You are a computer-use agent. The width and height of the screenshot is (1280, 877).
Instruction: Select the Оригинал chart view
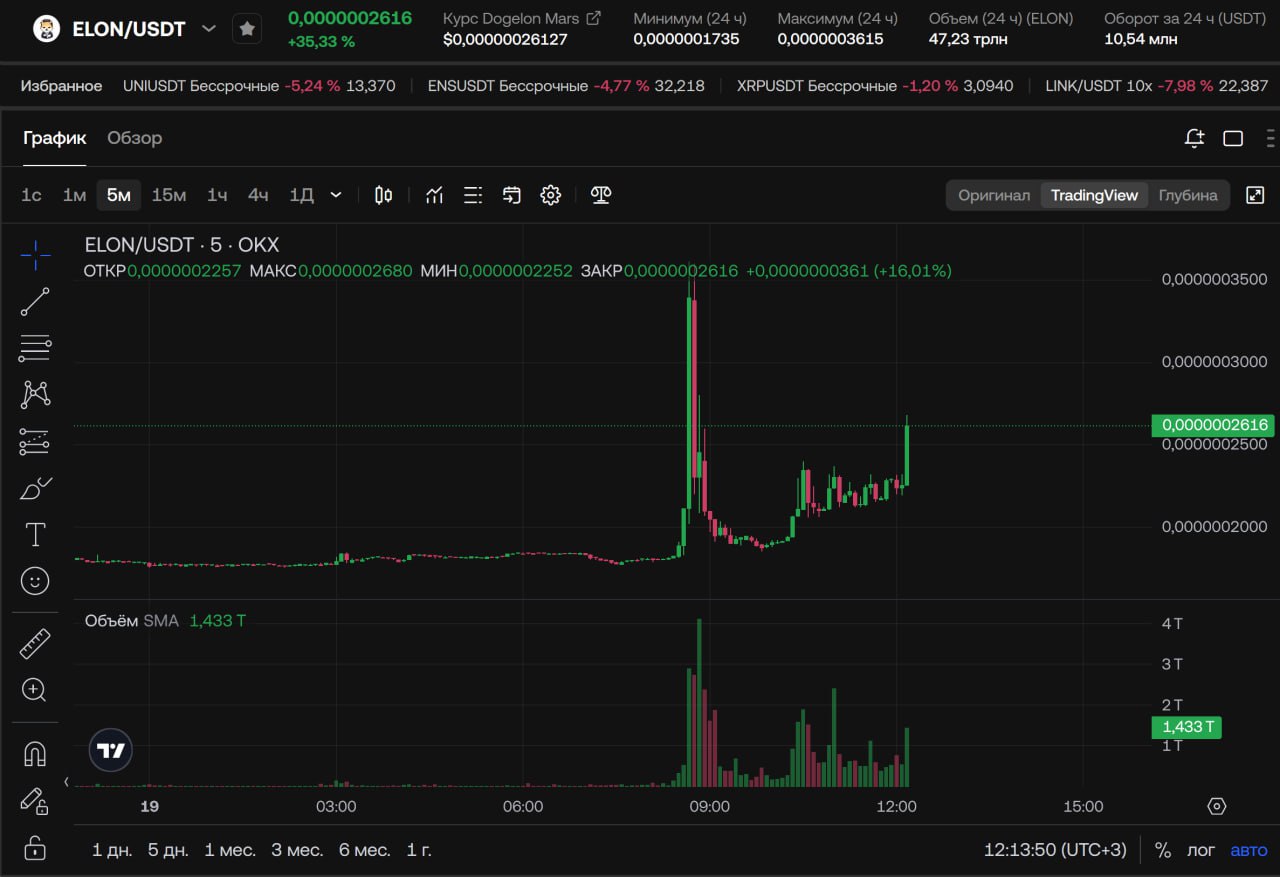pos(994,195)
